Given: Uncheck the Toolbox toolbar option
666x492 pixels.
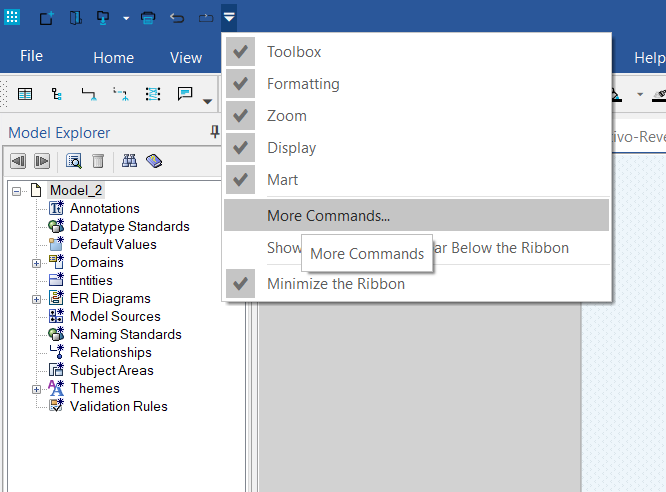Looking at the screenshot, I should click(240, 52).
